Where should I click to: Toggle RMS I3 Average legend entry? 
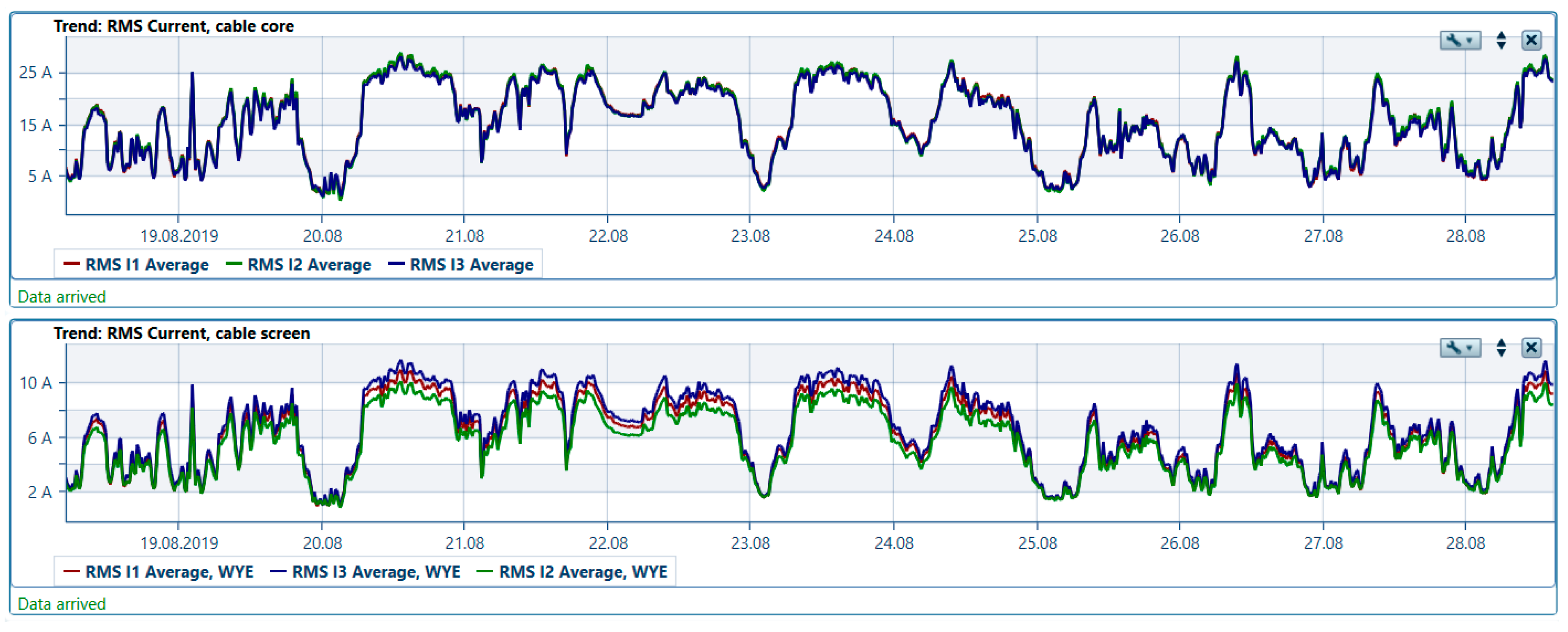coord(471,265)
